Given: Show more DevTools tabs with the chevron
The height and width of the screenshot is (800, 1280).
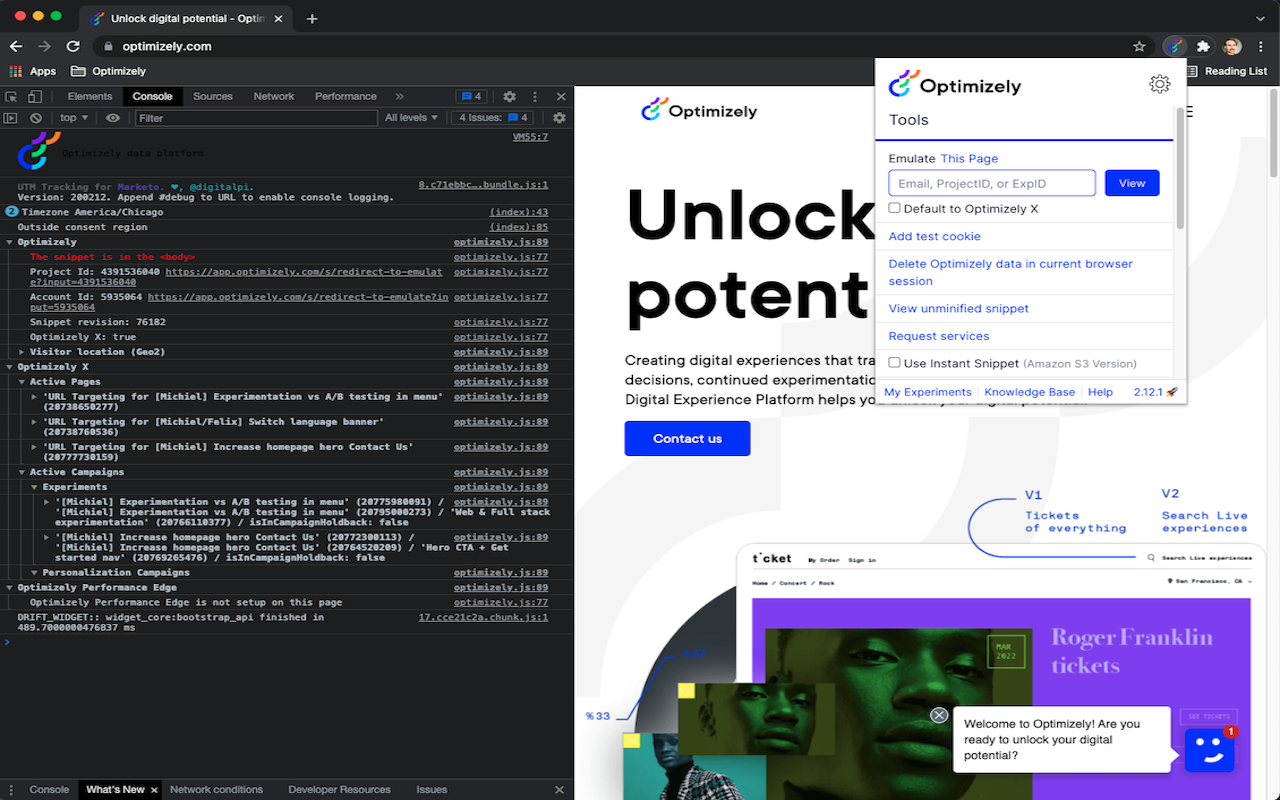Looking at the screenshot, I should (400, 97).
